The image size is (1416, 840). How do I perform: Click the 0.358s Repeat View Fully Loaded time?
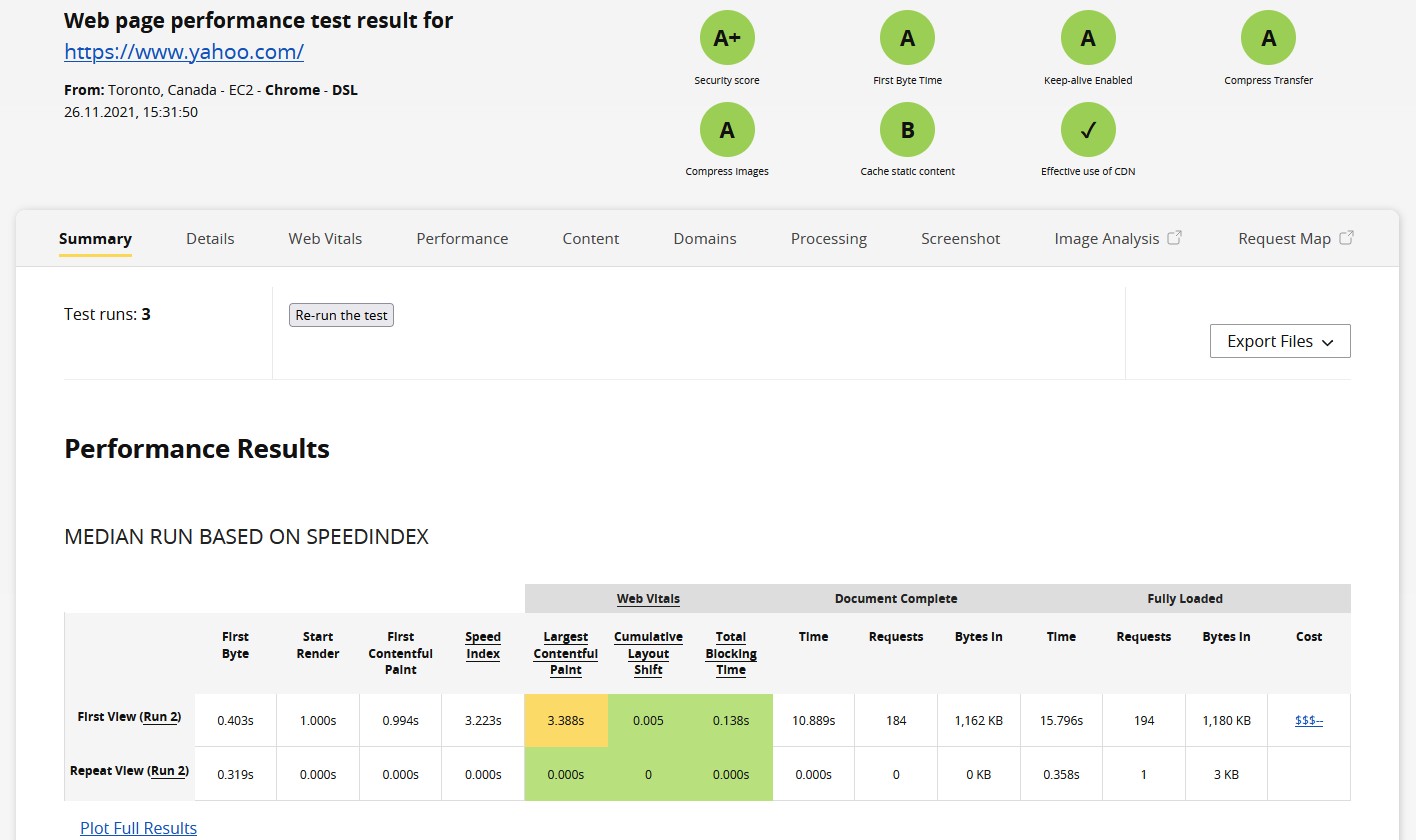coord(1061,774)
